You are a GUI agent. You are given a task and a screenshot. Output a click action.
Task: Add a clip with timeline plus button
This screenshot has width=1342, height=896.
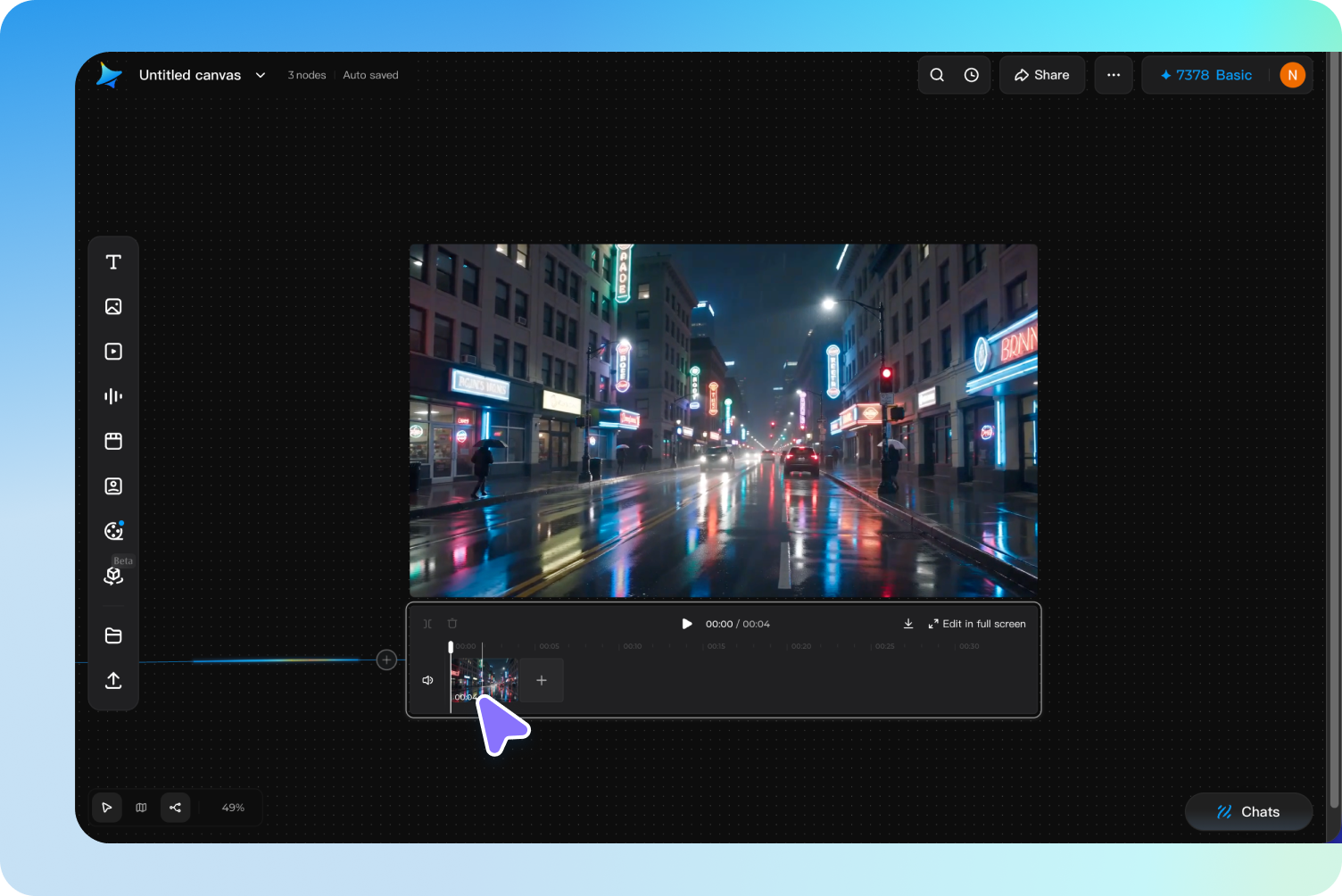coord(542,680)
